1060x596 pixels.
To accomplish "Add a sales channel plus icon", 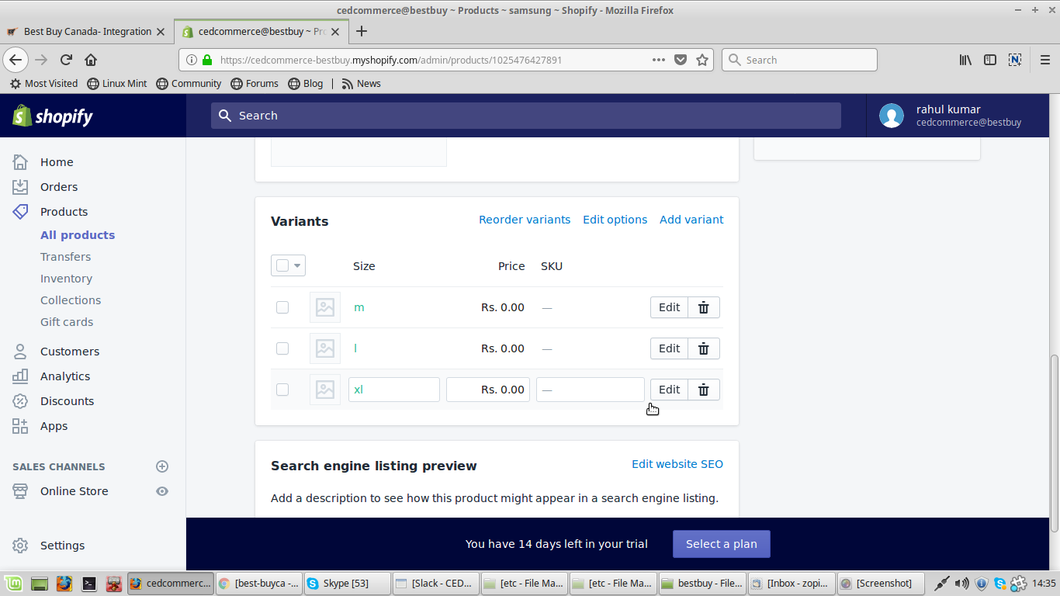I will 162,467.
